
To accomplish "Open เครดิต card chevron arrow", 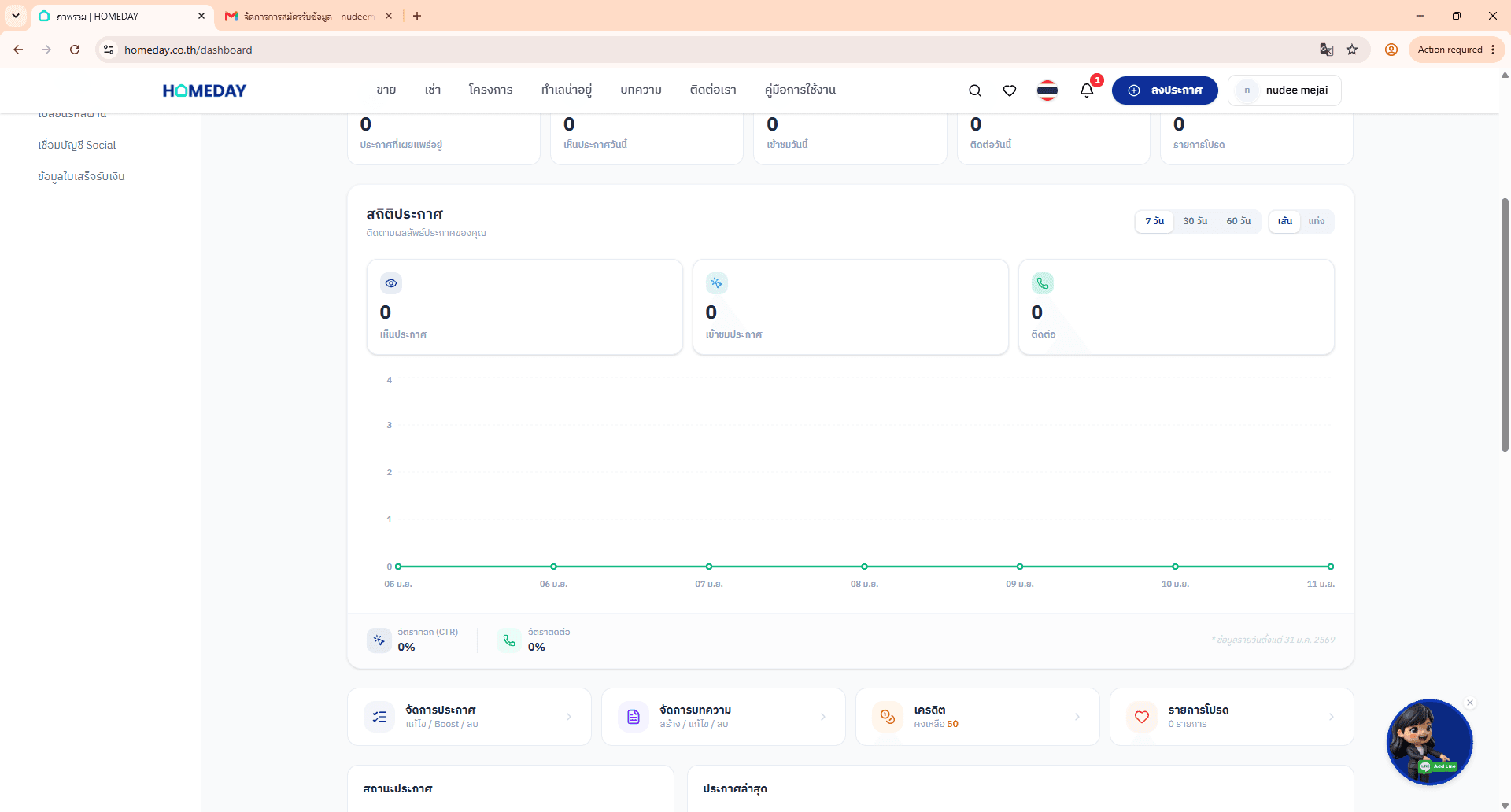I will [x=1077, y=717].
